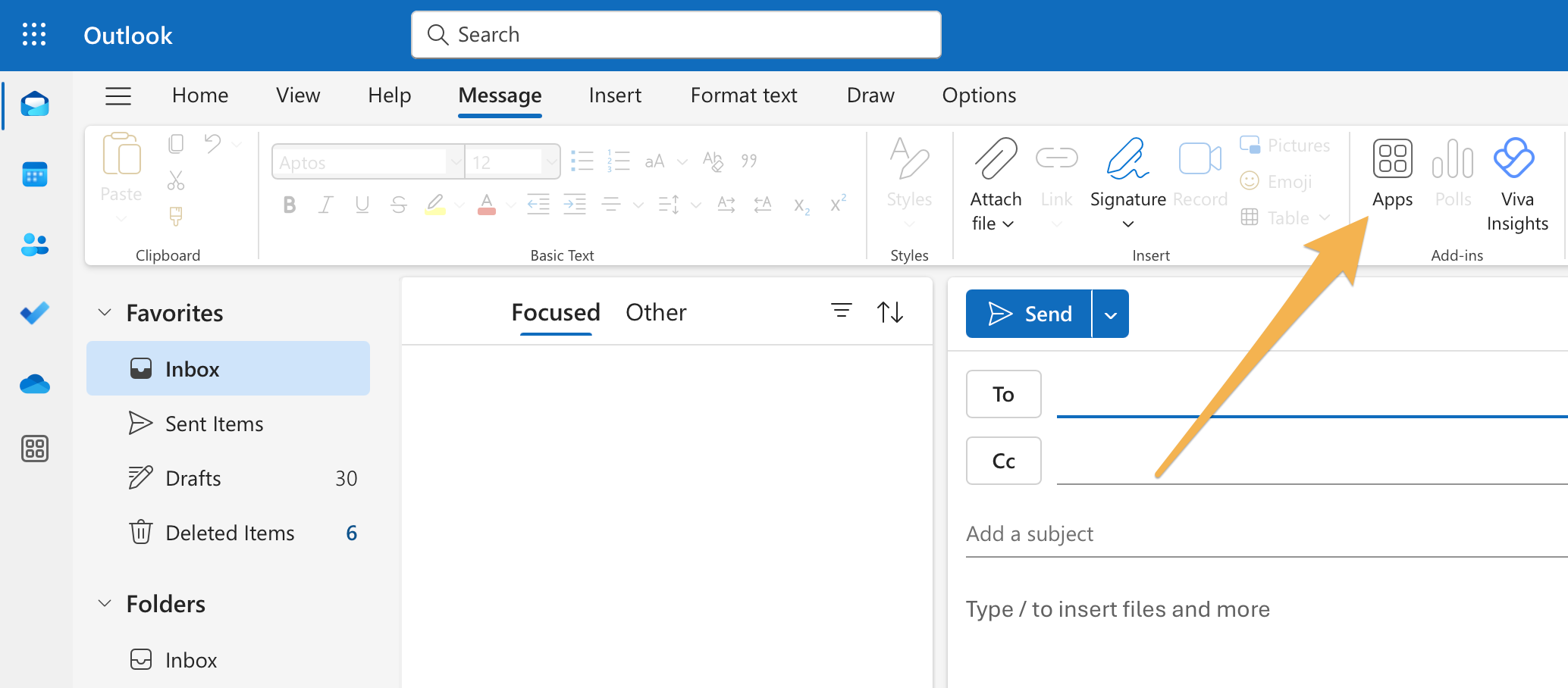Insert a bulleted list
The width and height of the screenshot is (1568, 688).
tap(582, 161)
